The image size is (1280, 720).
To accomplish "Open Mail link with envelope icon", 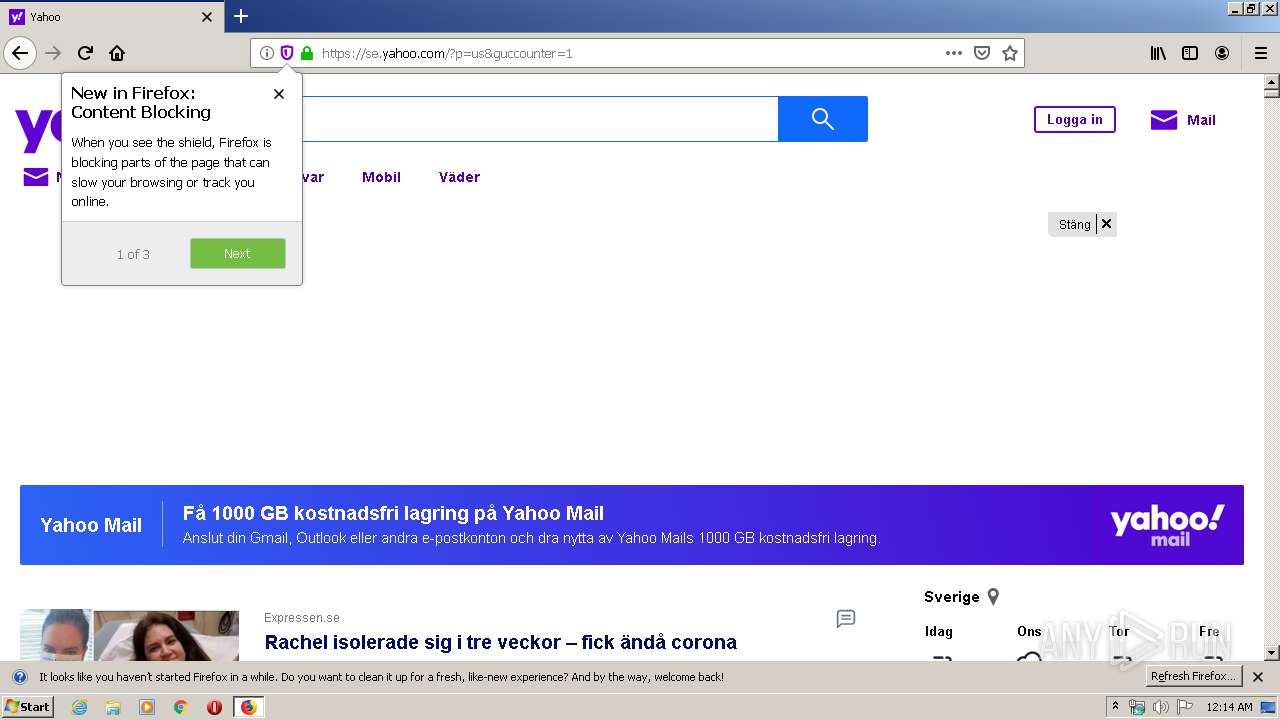I will click(1183, 120).
